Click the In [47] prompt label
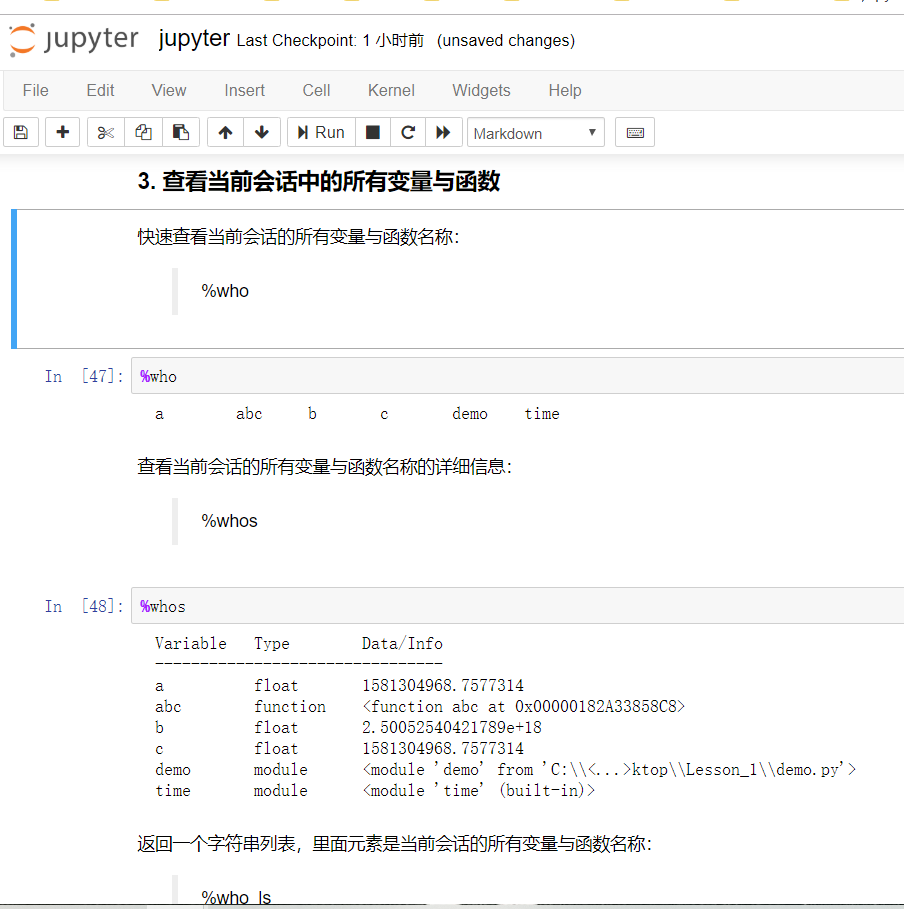The width and height of the screenshot is (904, 909). coord(84,376)
